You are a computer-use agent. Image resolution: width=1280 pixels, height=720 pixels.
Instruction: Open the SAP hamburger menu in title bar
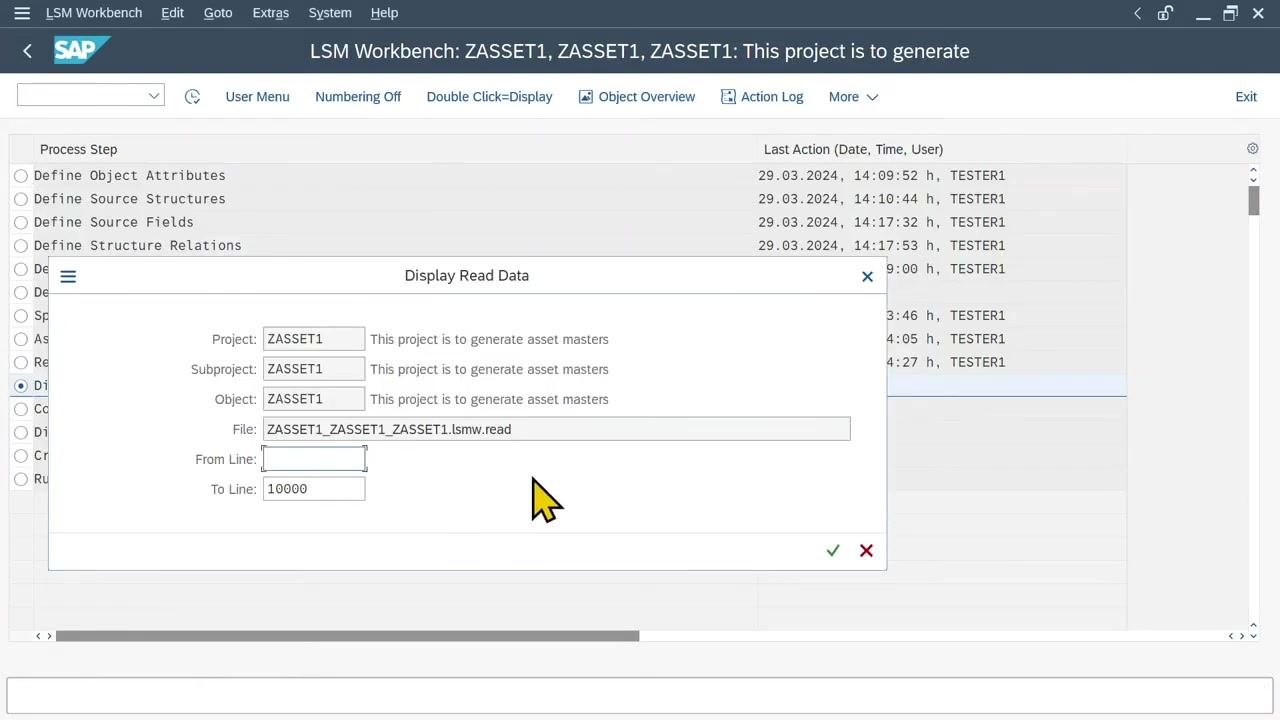click(x=22, y=13)
